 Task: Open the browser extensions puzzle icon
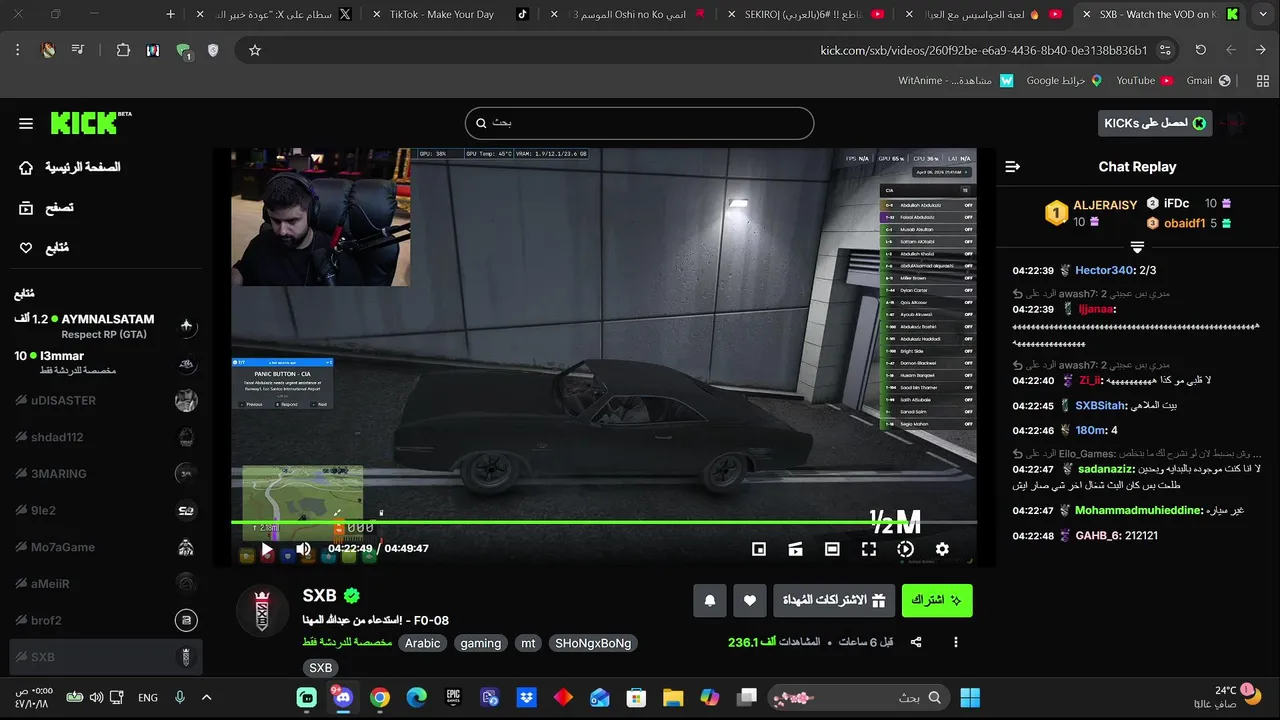tap(123, 50)
